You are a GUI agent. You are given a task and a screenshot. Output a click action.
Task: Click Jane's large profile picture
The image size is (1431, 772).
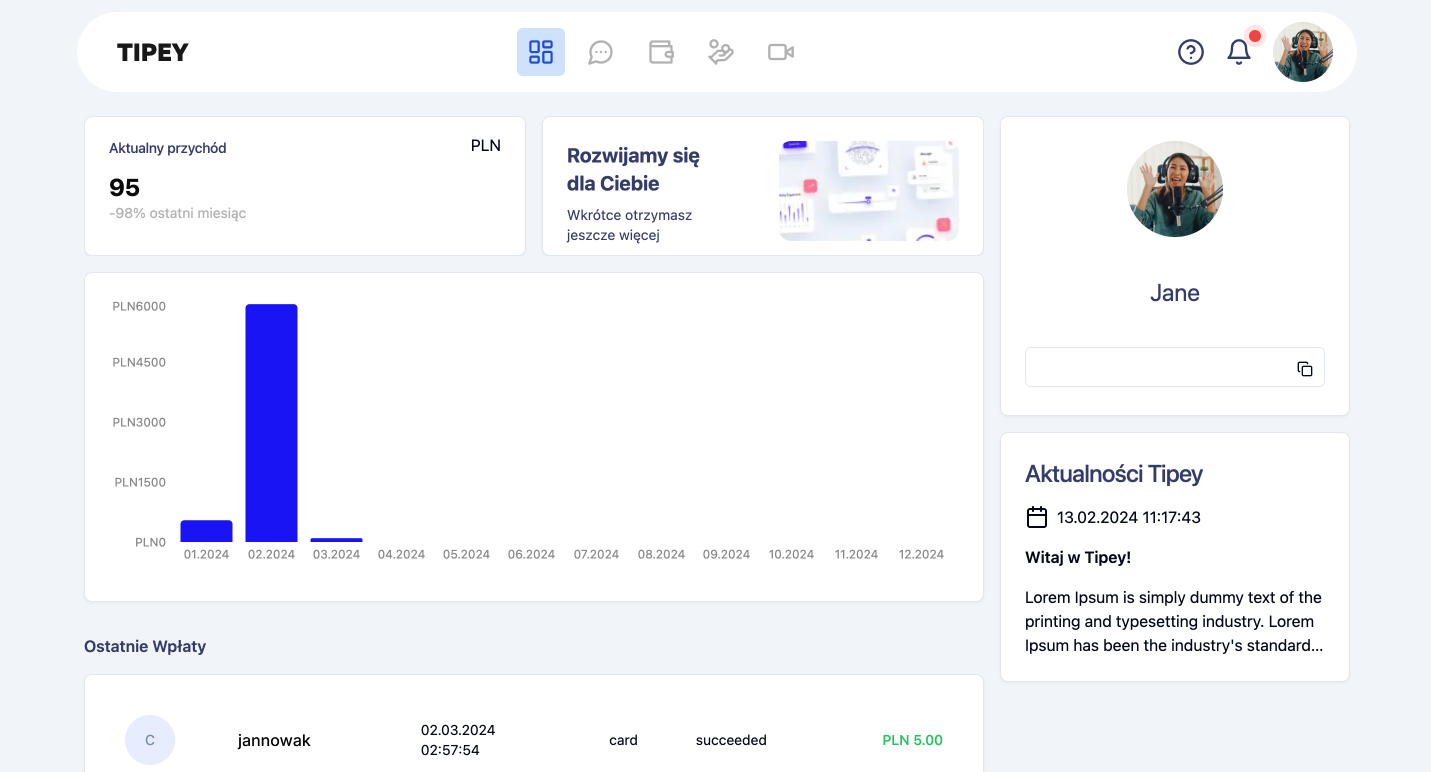click(1174, 189)
